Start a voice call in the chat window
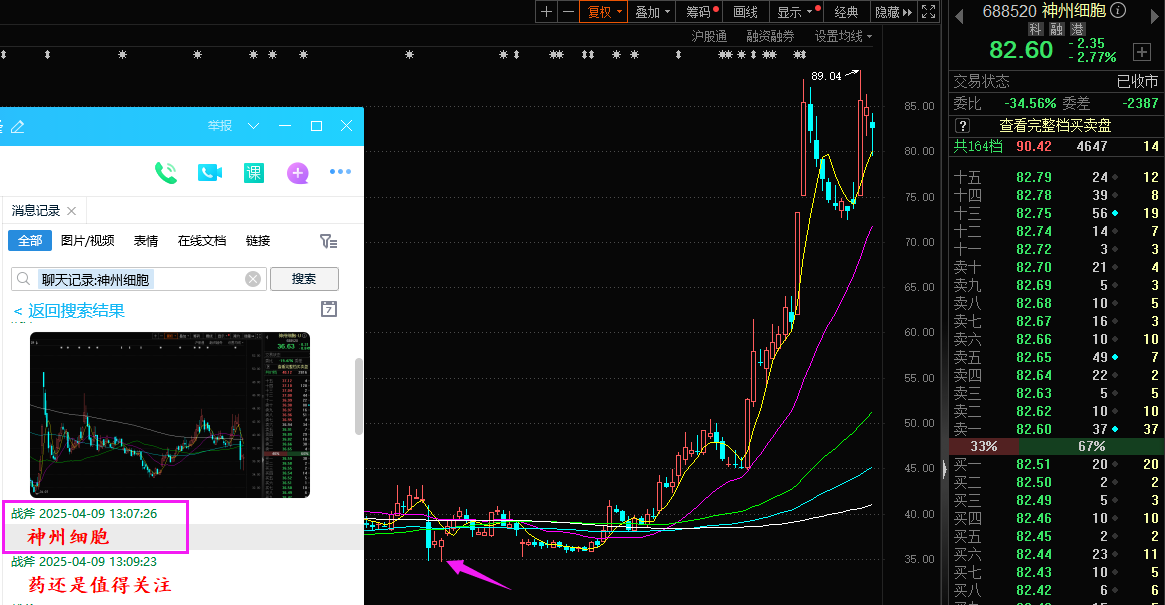The width and height of the screenshot is (1165, 605). (166, 172)
